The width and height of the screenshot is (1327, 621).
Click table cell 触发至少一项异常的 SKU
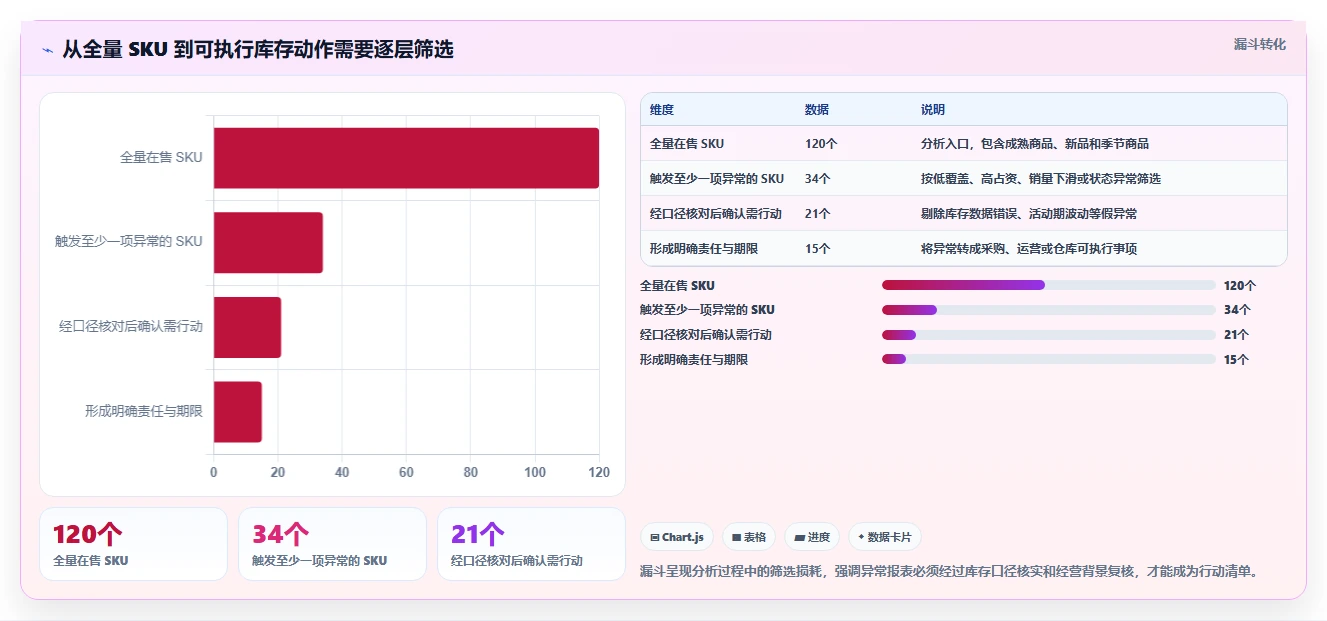pos(717,179)
